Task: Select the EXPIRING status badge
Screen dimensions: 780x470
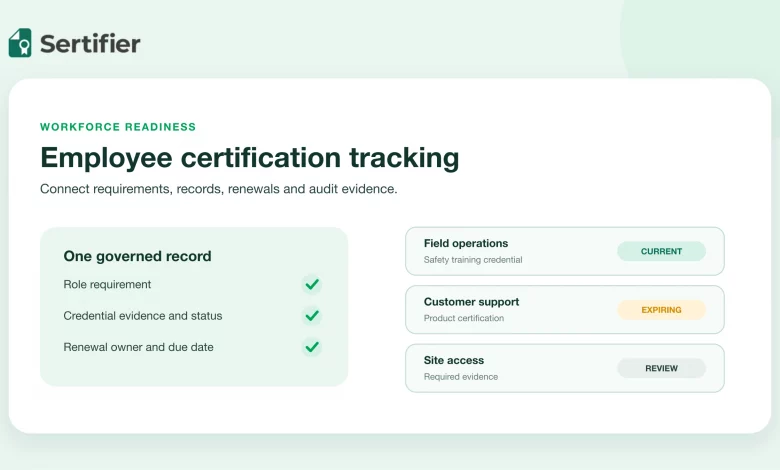Action: coord(661,310)
